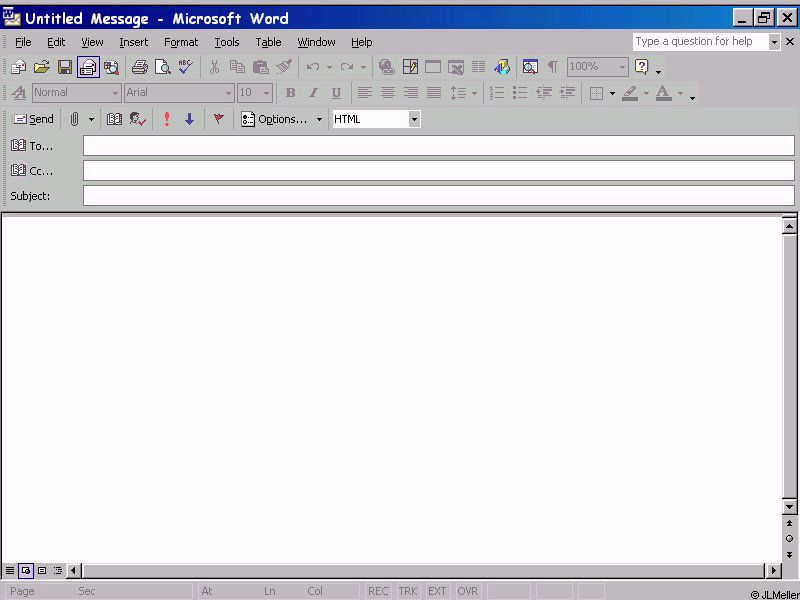Screen dimensions: 800x600
Task: Center-align the text
Action: (388, 93)
